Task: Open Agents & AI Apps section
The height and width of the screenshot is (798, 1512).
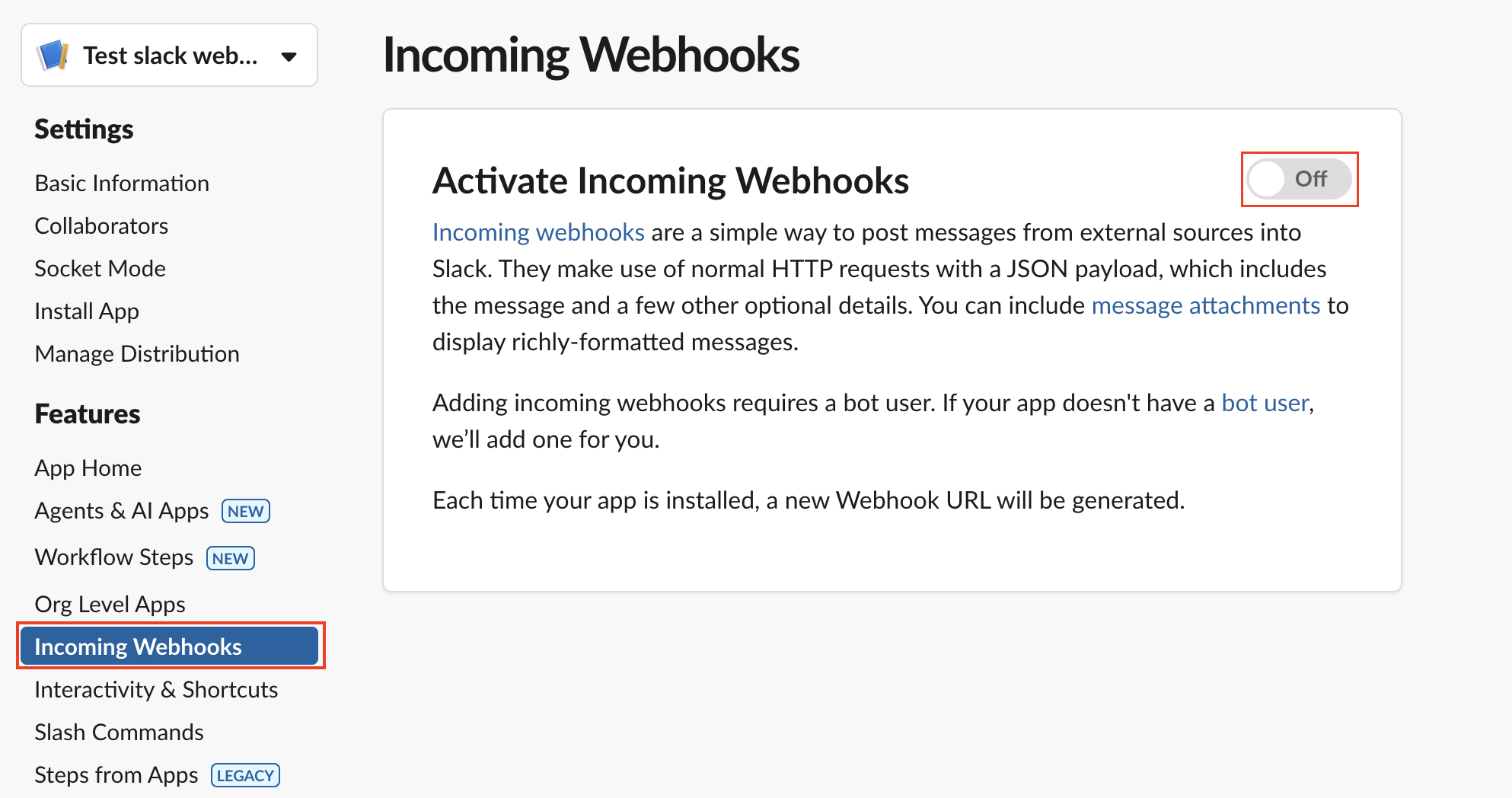Action: click(122, 511)
